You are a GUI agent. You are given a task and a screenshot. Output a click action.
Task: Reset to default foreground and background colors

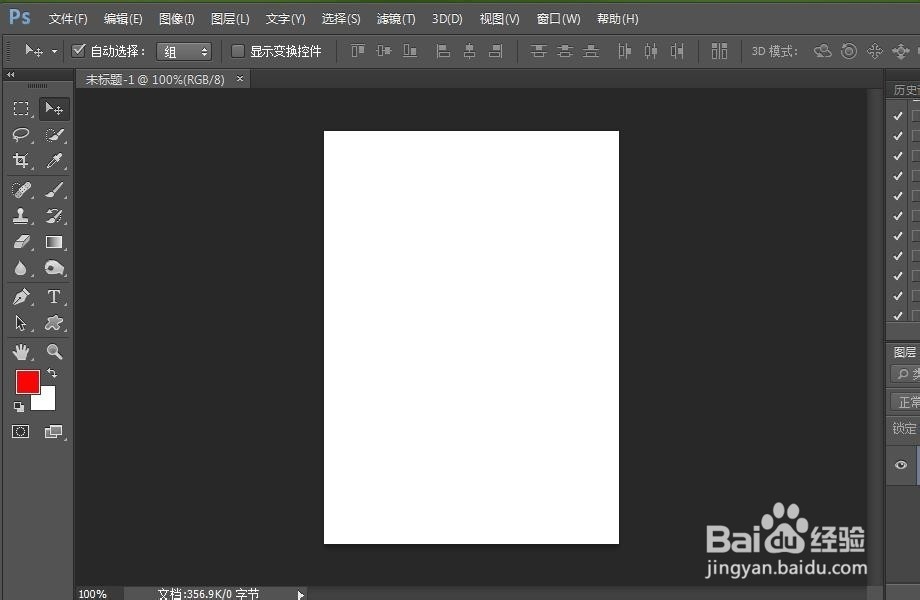point(19,406)
